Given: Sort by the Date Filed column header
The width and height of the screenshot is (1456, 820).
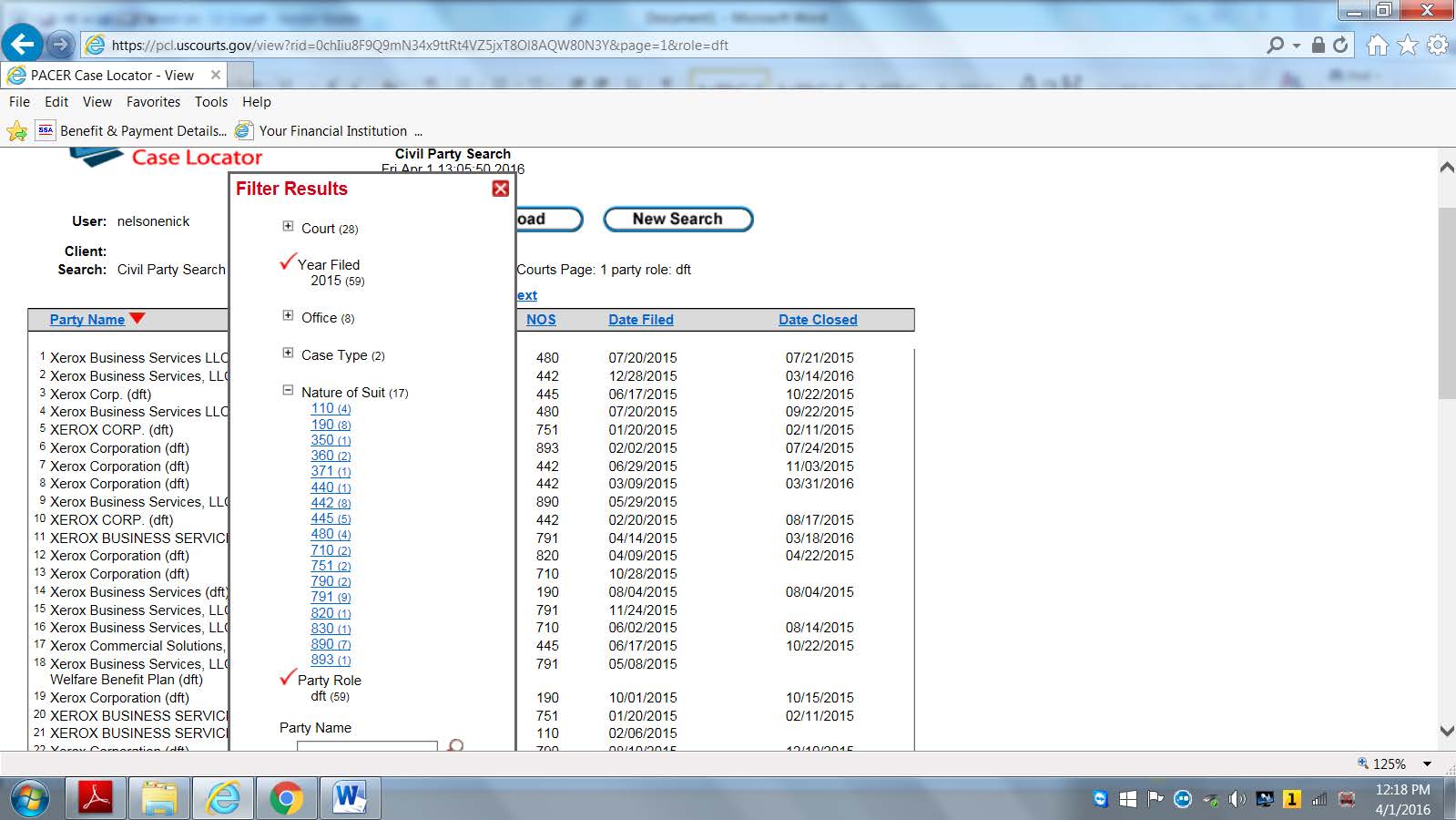Looking at the screenshot, I should point(641,320).
